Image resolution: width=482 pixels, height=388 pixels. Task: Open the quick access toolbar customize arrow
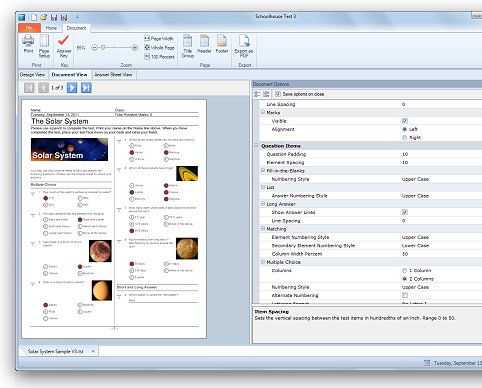[77, 17]
